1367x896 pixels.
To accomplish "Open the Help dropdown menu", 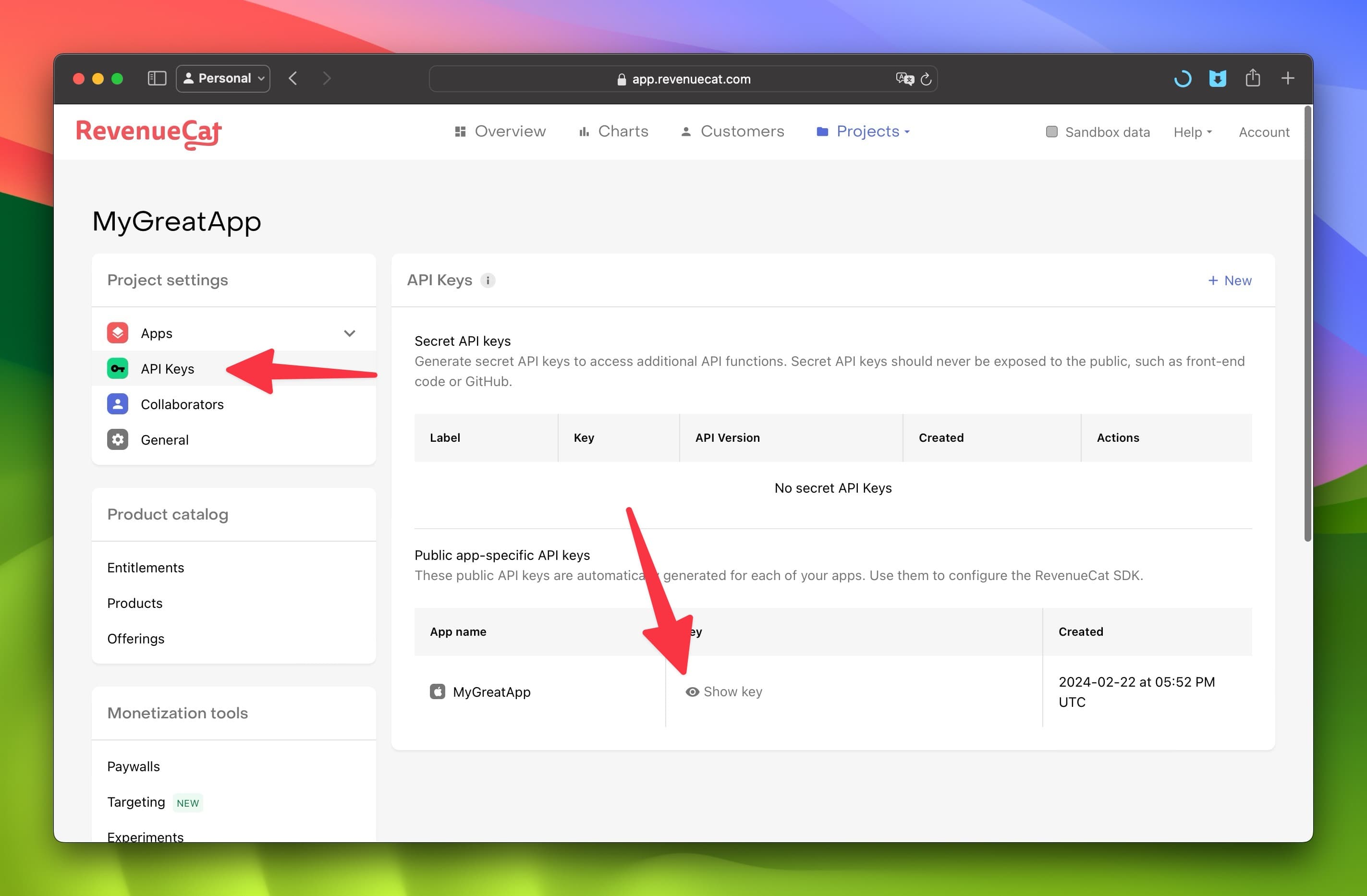I will tap(1193, 132).
